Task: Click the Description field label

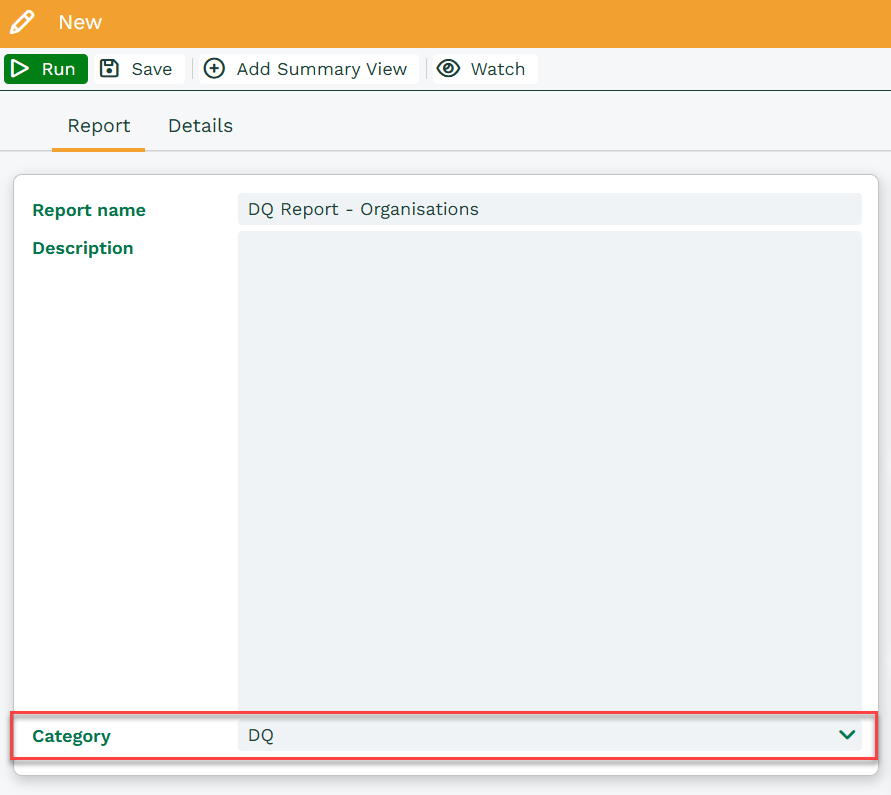Action: 83,248
